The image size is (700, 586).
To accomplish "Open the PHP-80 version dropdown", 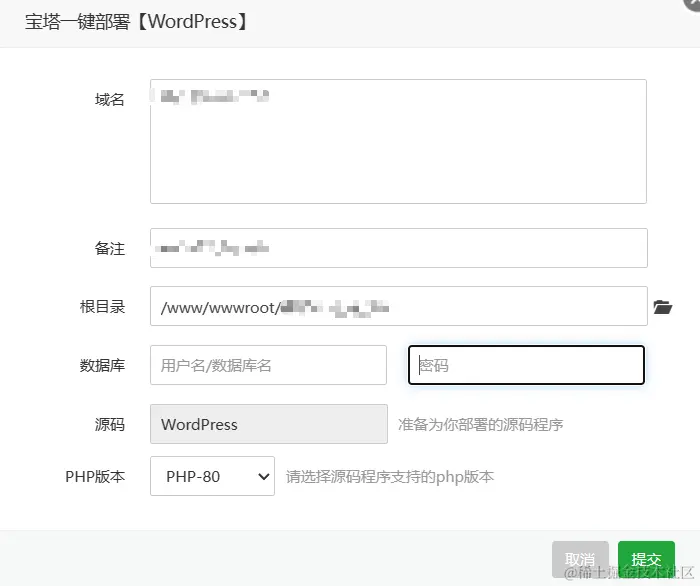I will pos(212,476).
